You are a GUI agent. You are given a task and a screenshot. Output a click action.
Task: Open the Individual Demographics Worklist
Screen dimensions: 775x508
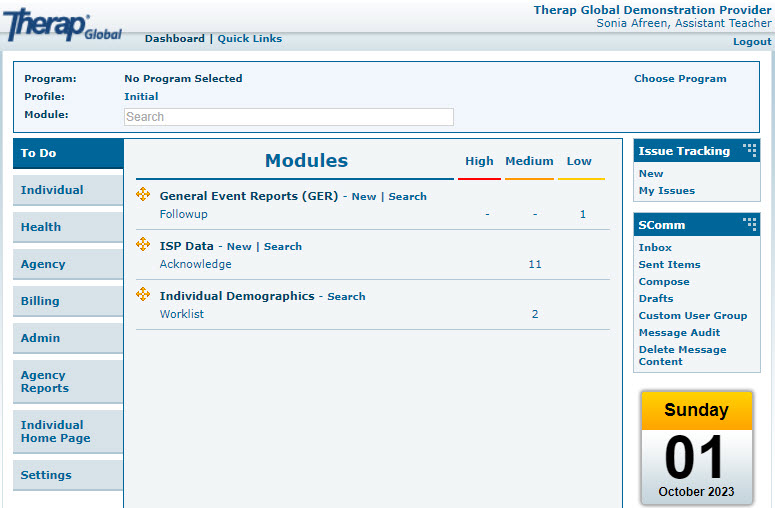point(181,314)
